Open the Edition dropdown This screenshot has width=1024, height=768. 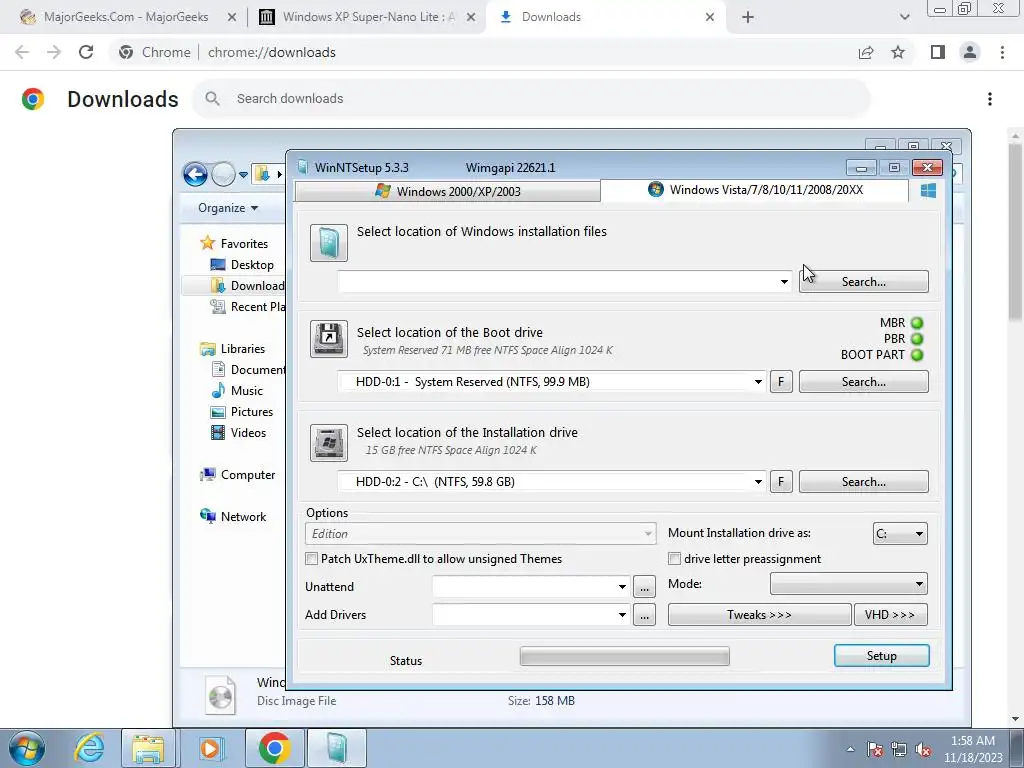click(x=480, y=534)
